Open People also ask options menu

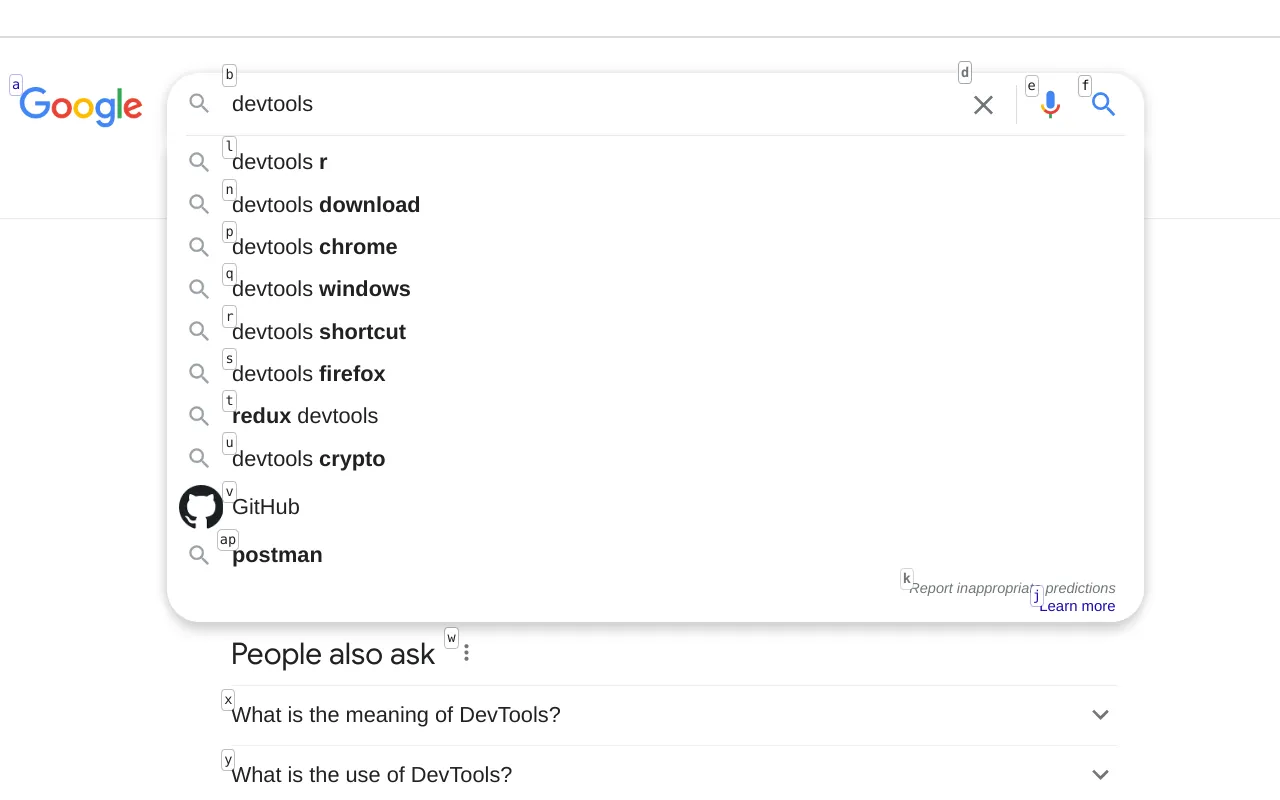point(466,653)
